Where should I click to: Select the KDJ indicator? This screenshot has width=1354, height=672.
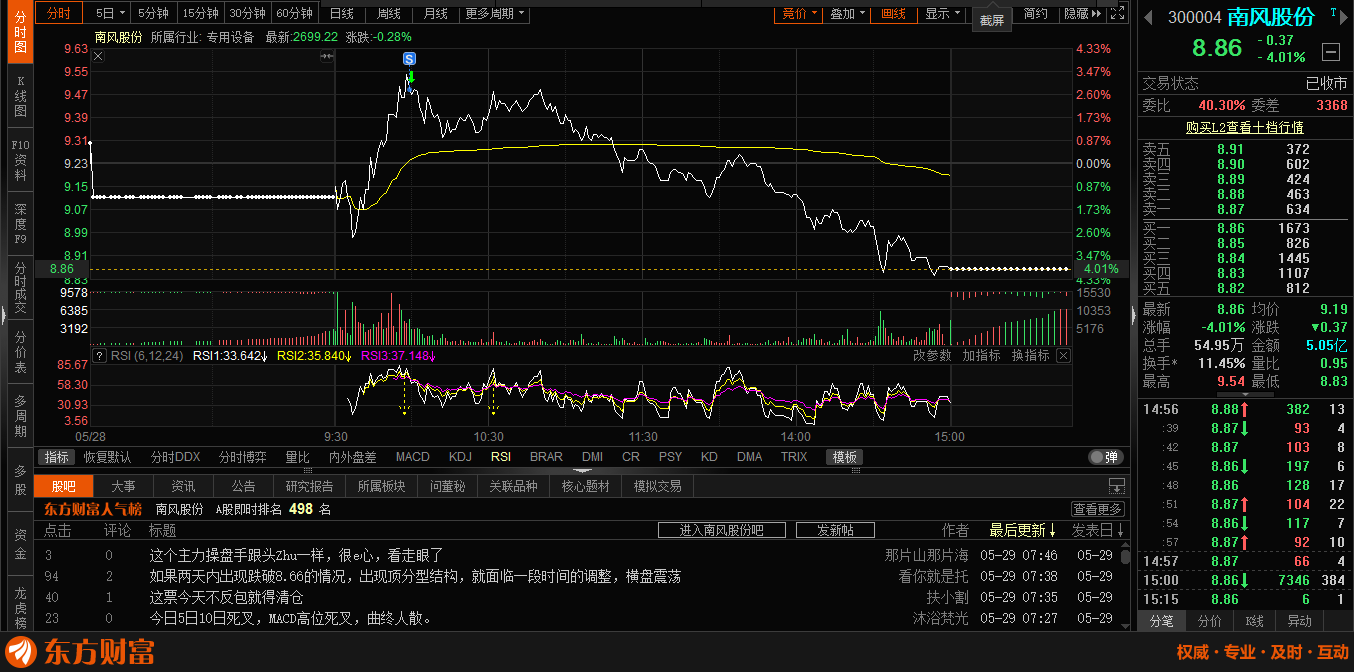(x=460, y=457)
